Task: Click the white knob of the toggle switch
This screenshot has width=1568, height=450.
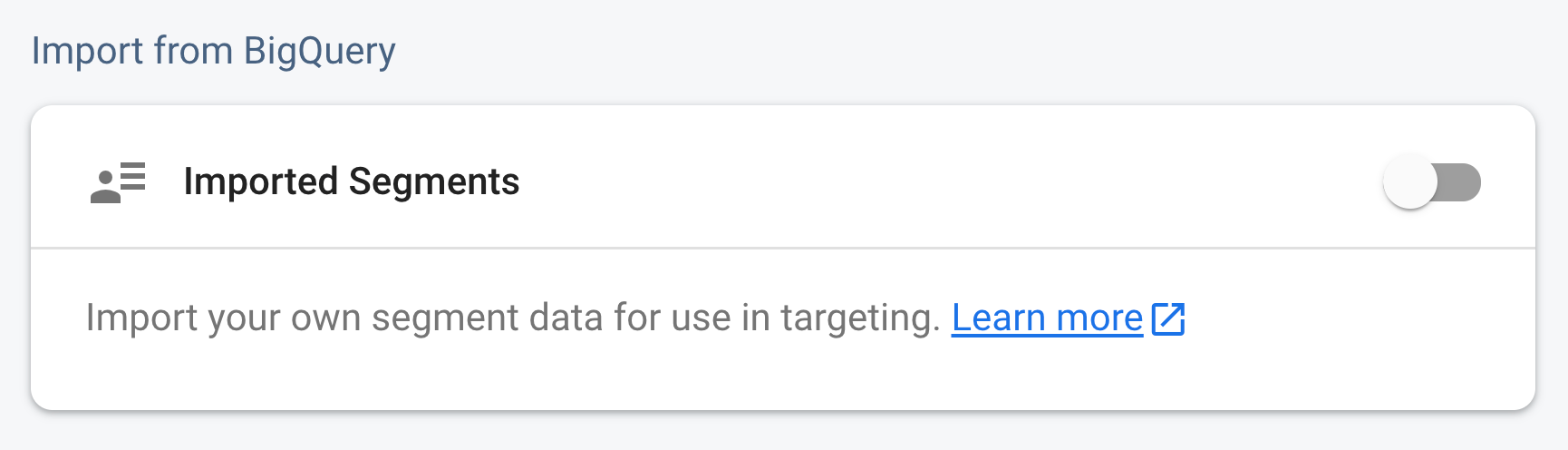Action: pos(1409,182)
